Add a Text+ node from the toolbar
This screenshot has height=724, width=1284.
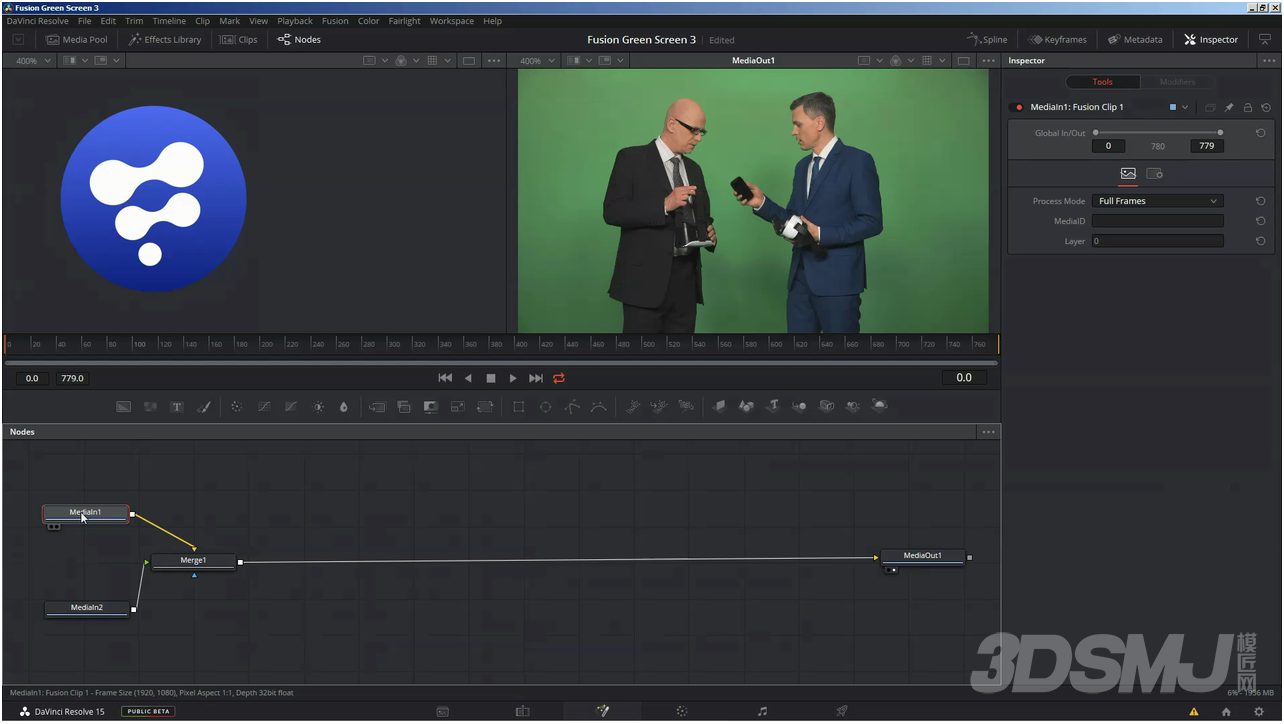point(177,407)
